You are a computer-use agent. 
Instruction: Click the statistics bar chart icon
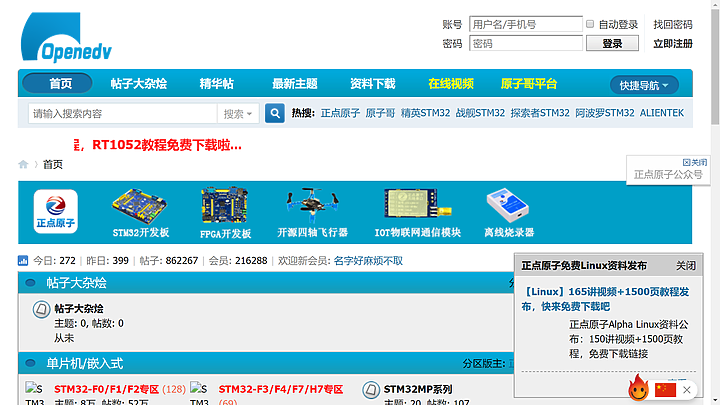tap(23, 260)
